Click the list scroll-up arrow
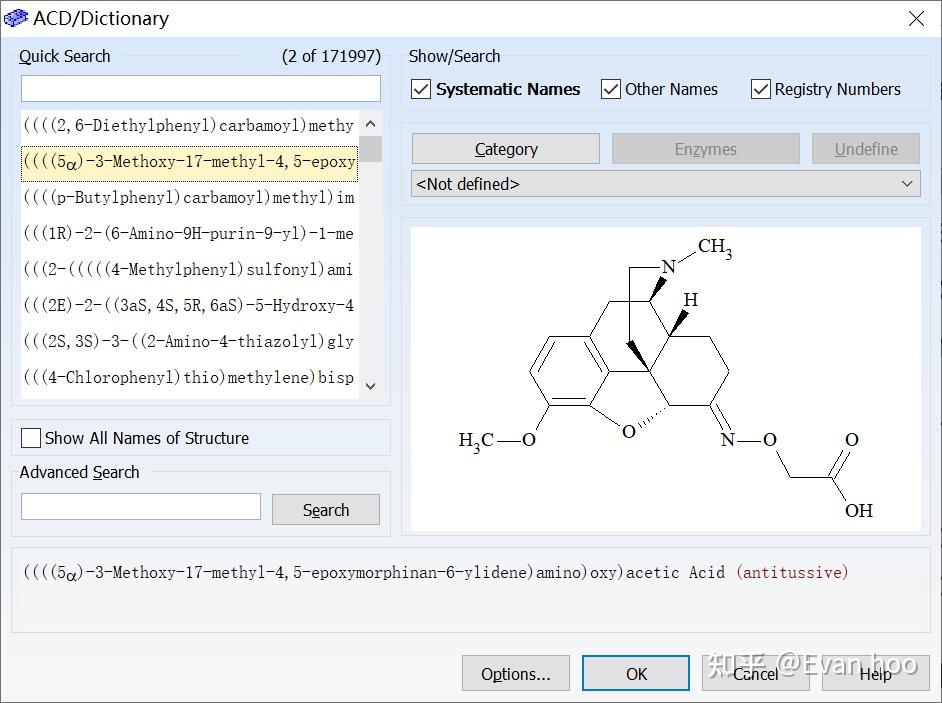This screenshot has height=703, width=942. (x=370, y=124)
